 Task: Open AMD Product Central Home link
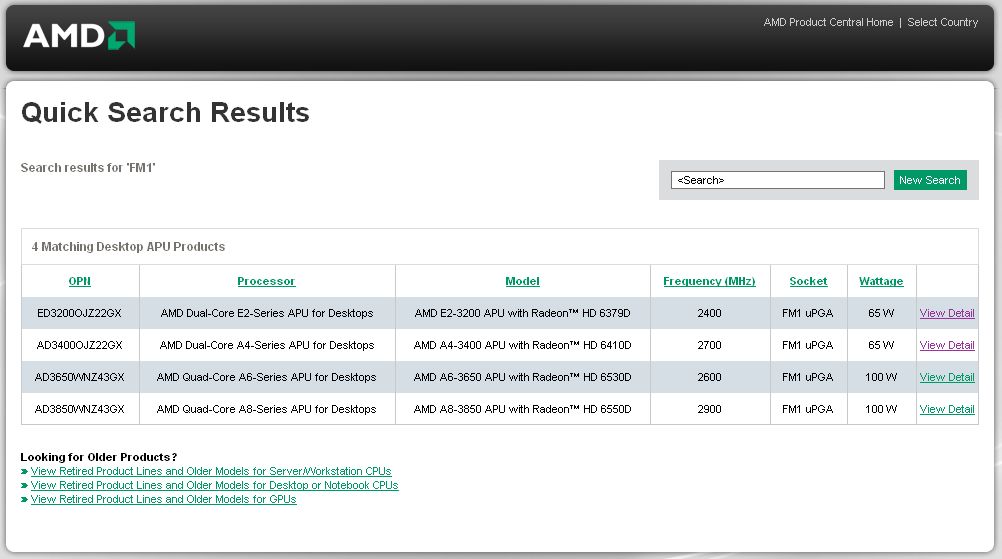tap(828, 22)
